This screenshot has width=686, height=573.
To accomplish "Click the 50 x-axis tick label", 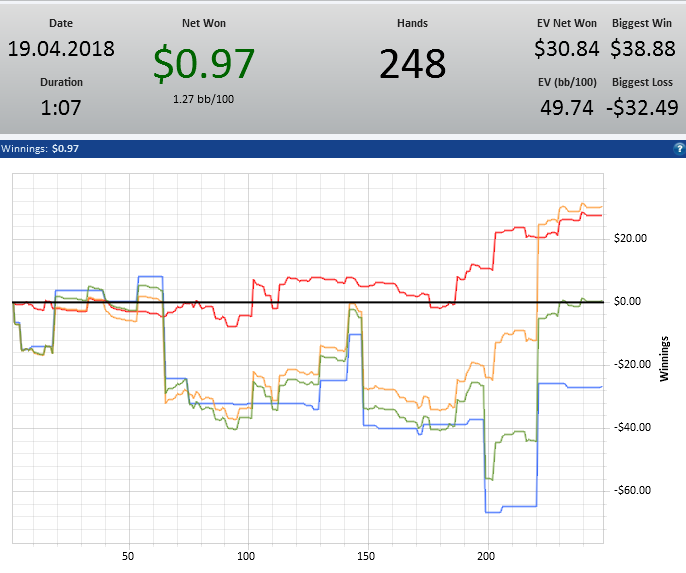I will tap(128, 556).
